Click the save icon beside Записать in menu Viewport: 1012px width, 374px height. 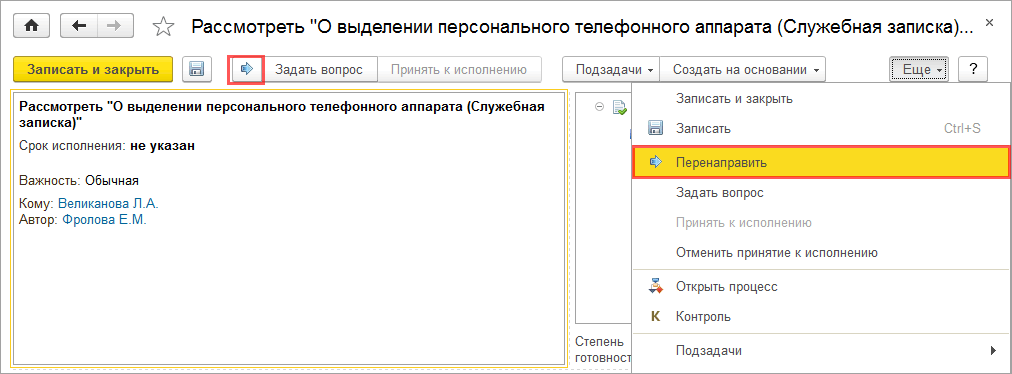[656, 129]
